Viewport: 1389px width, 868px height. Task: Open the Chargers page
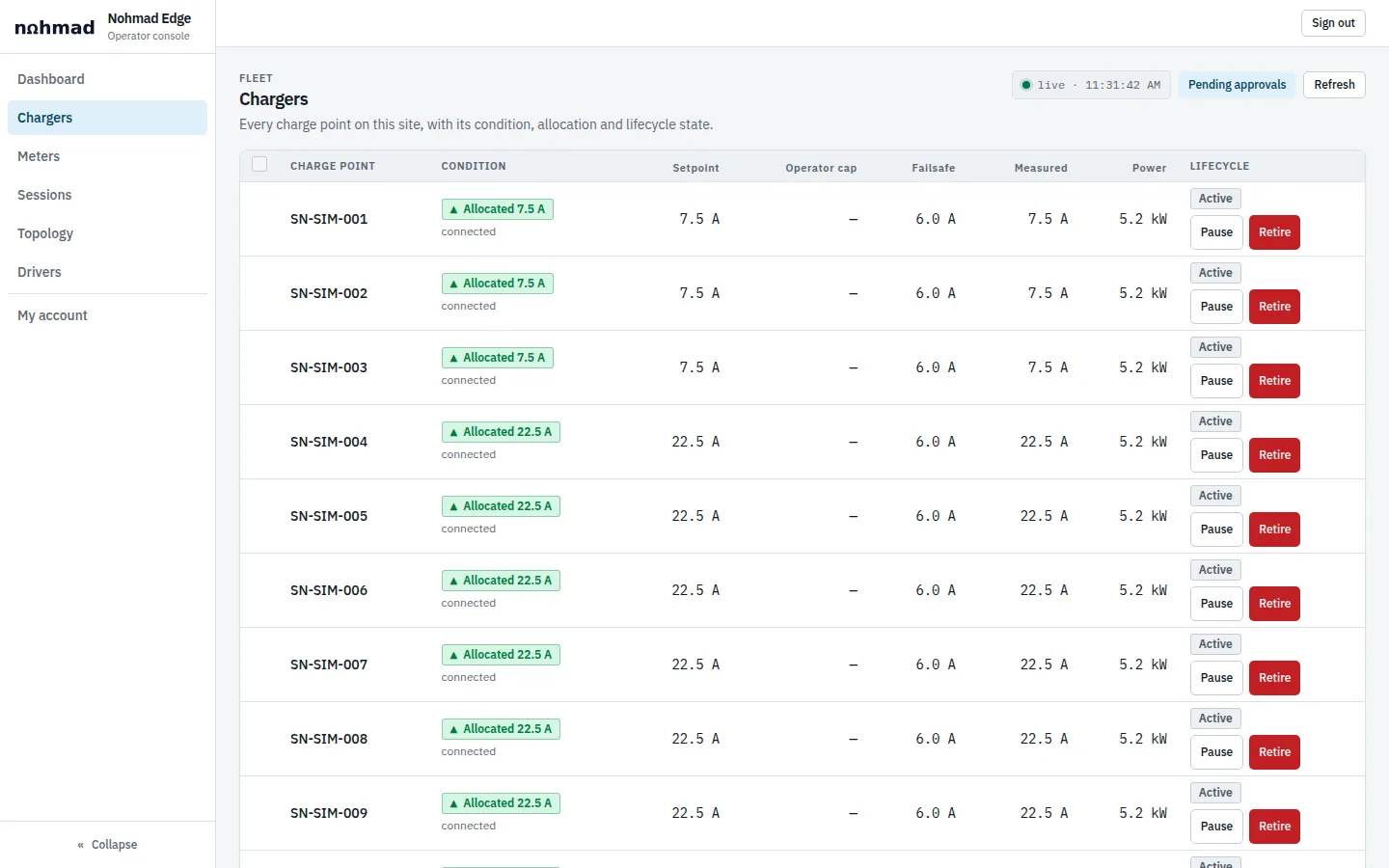pyautogui.click(x=107, y=118)
